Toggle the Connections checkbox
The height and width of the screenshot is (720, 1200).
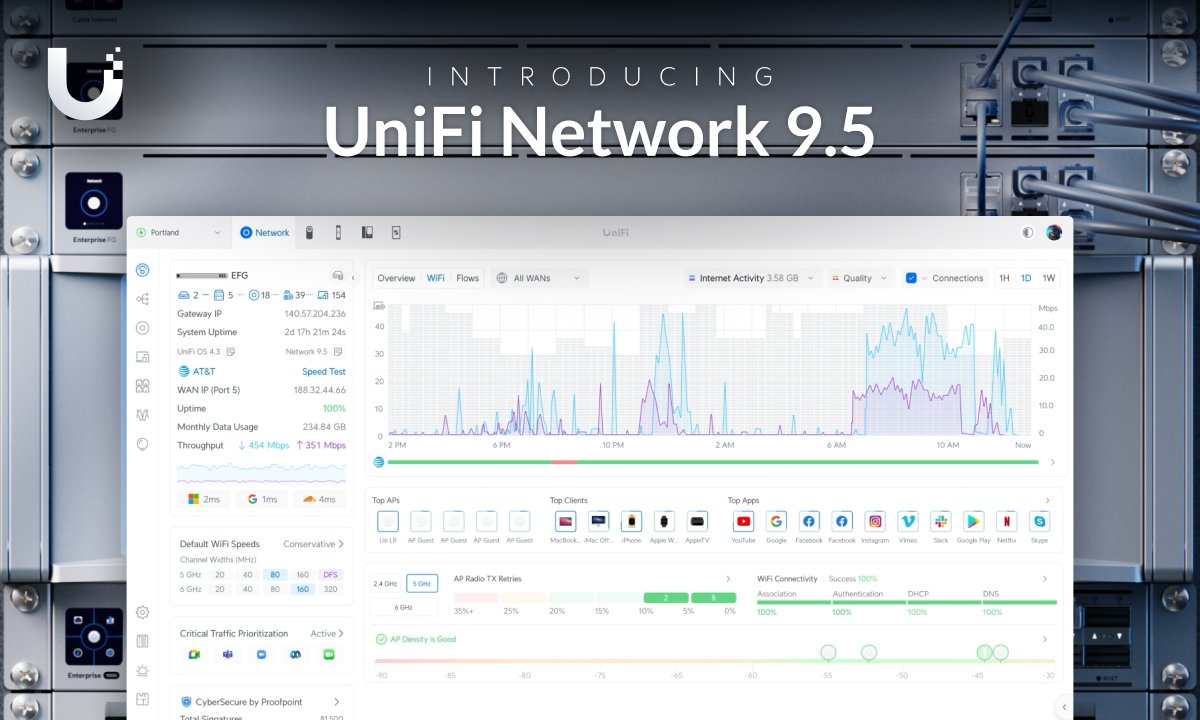pos(911,278)
